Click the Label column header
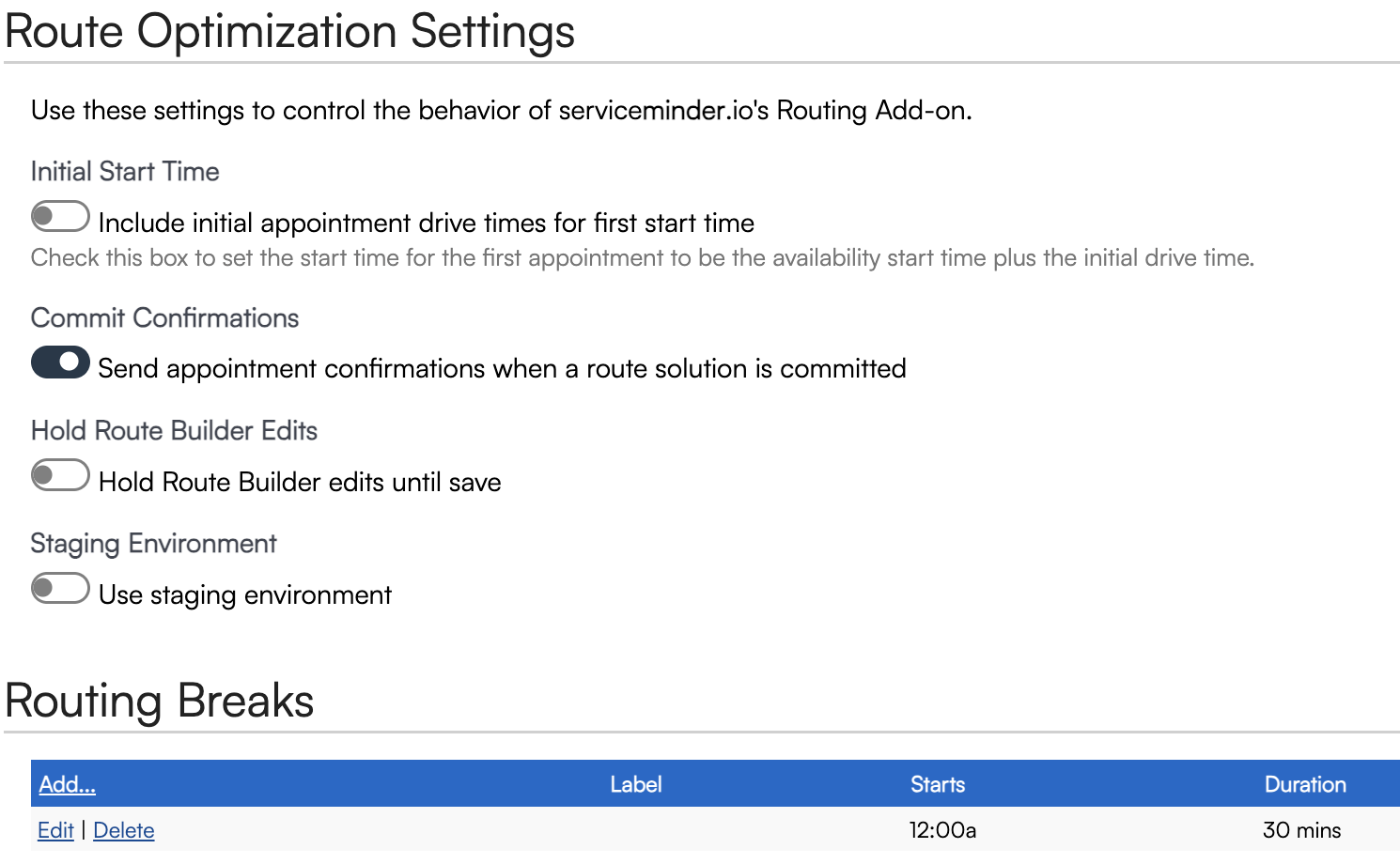Image resolution: width=1400 pixels, height=864 pixels. (x=635, y=784)
